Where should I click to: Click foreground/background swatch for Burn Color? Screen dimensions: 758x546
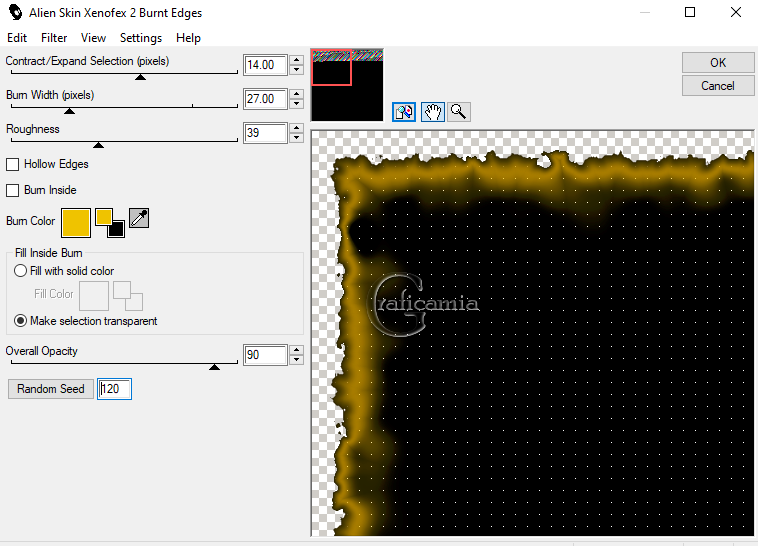coord(110,223)
